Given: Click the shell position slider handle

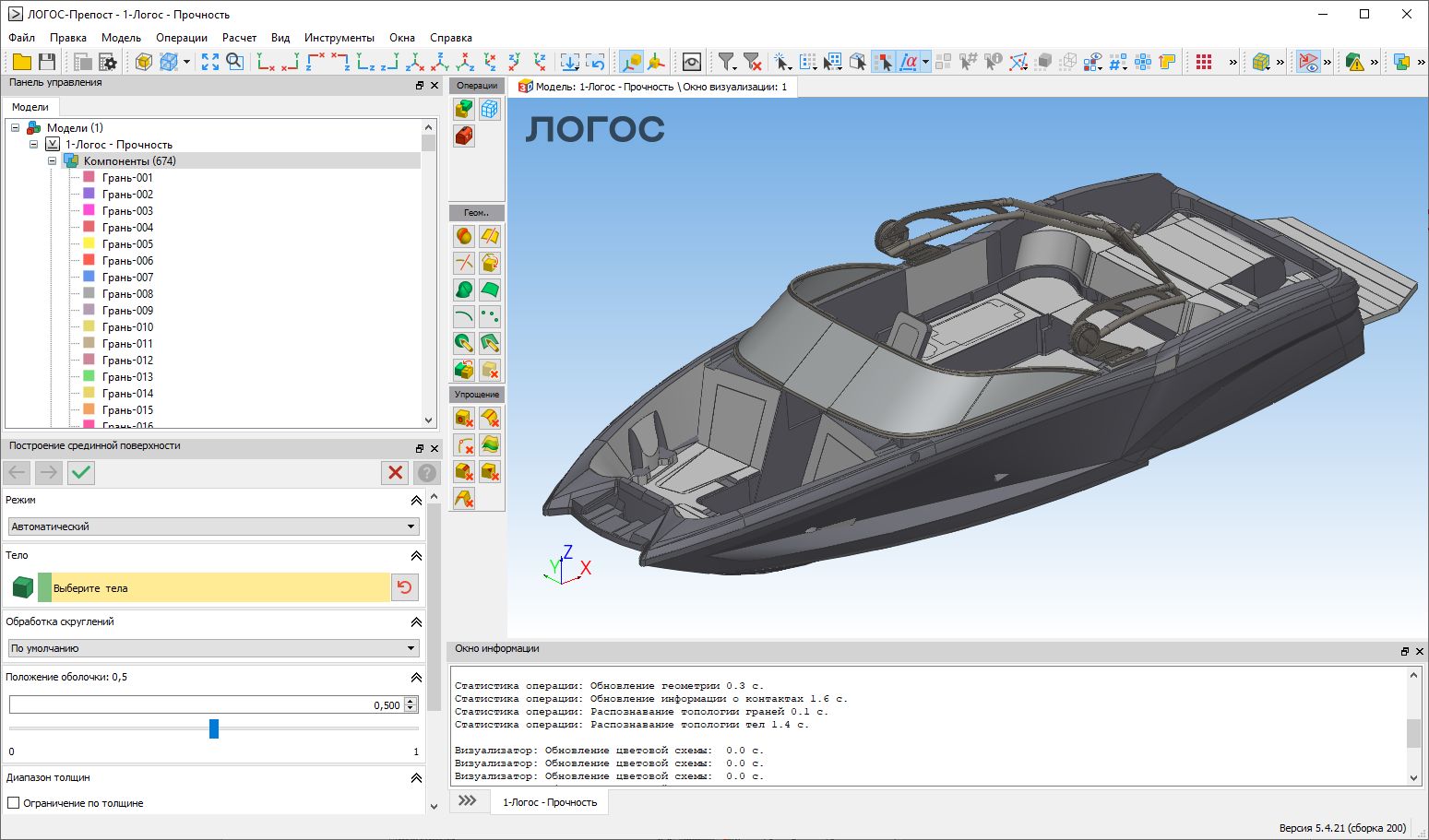Looking at the screenshot, I should [x=214, y=729].
